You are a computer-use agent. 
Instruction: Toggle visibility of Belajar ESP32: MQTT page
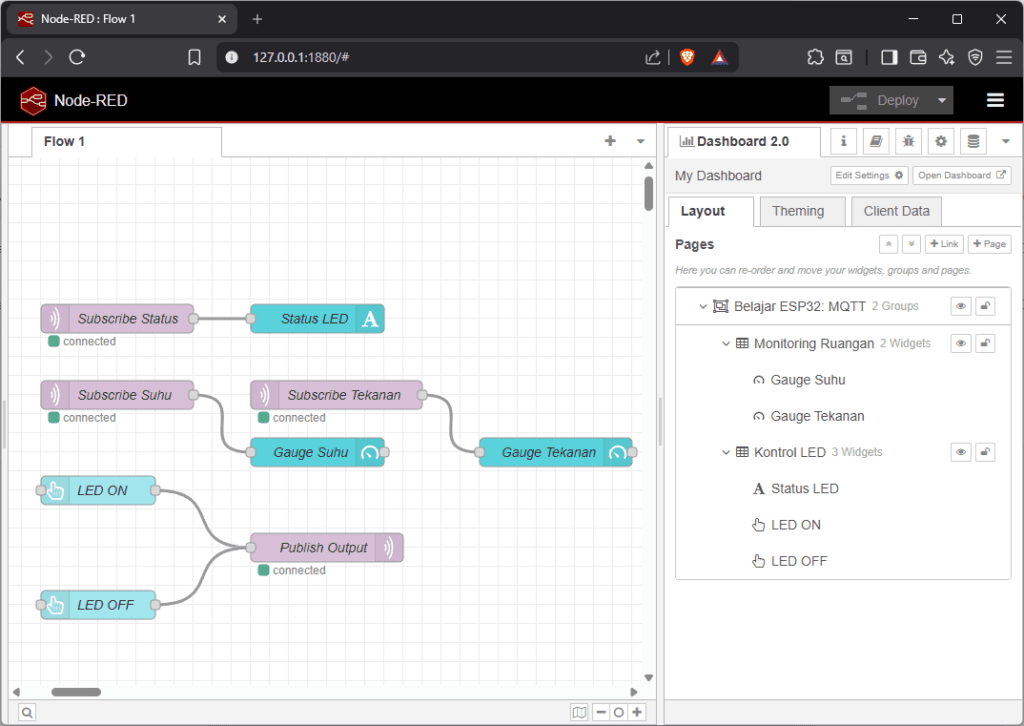tap(961, 306)
